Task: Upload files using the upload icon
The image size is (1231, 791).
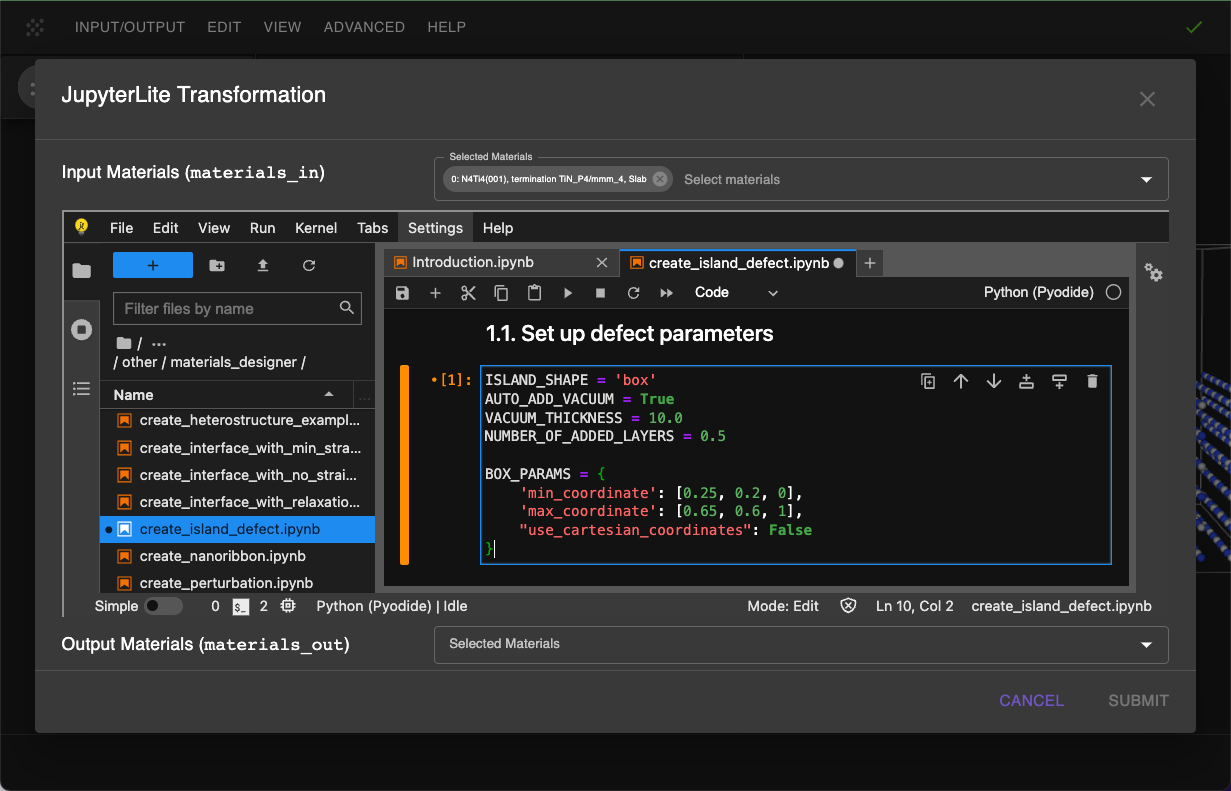Action: click(263, 265)
